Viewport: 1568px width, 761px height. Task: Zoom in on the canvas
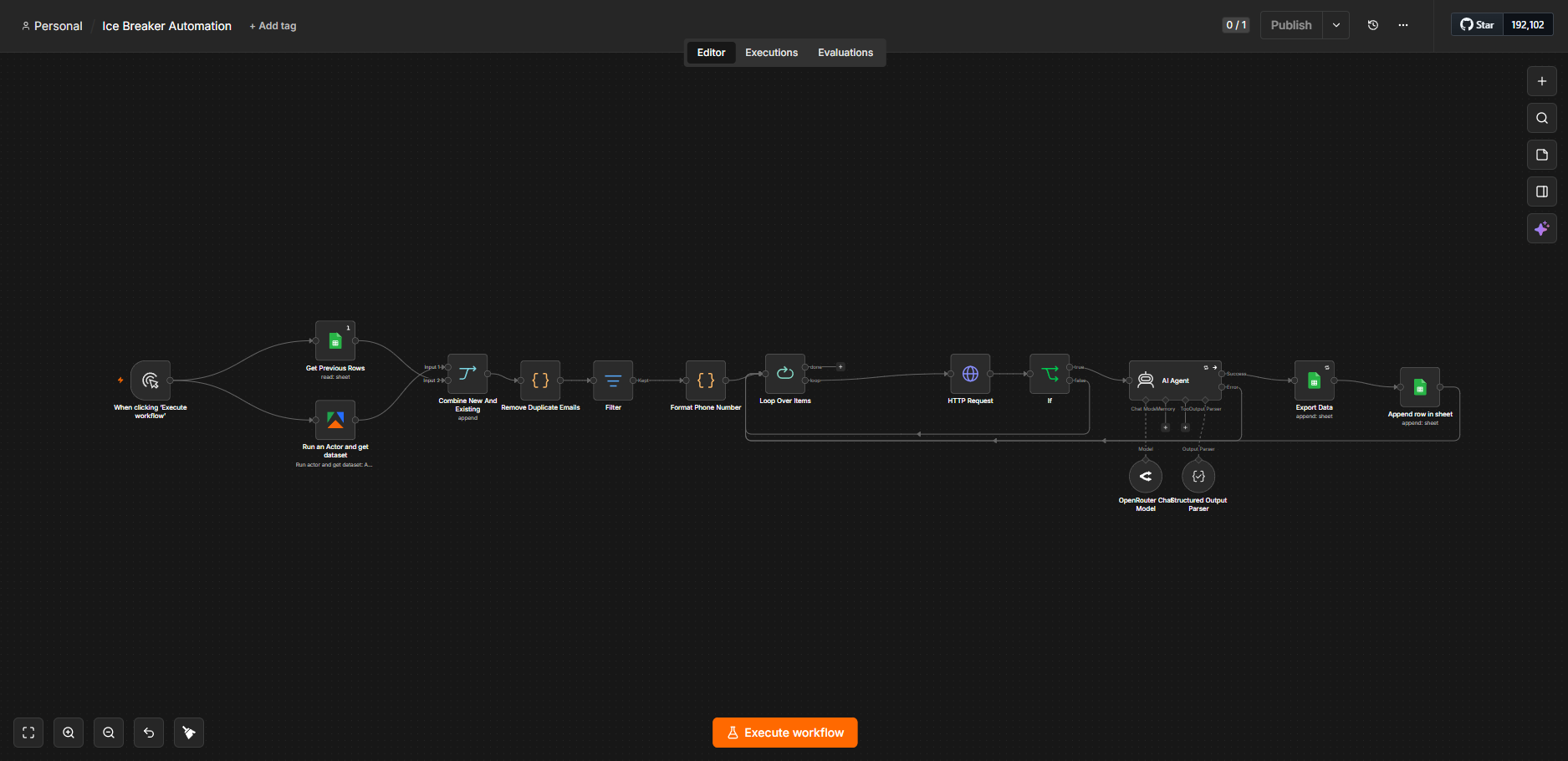[69, 733]
